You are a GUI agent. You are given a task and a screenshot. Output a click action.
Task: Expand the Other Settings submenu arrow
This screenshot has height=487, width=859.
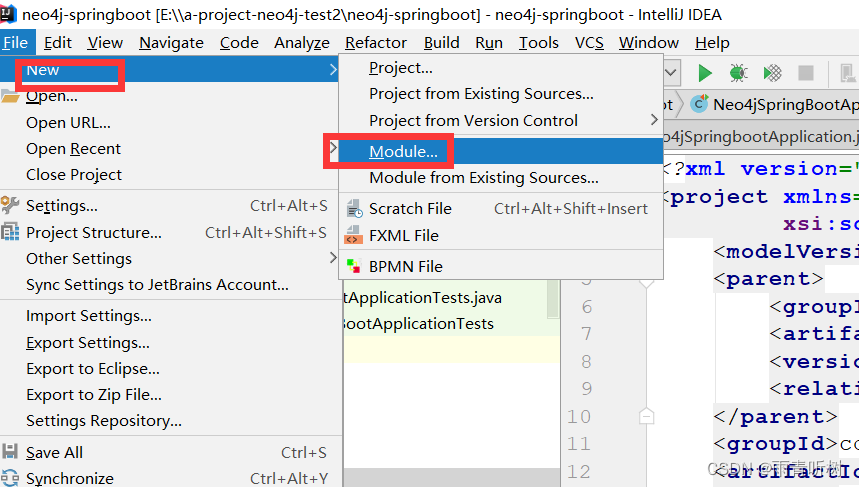pos(333,258)
